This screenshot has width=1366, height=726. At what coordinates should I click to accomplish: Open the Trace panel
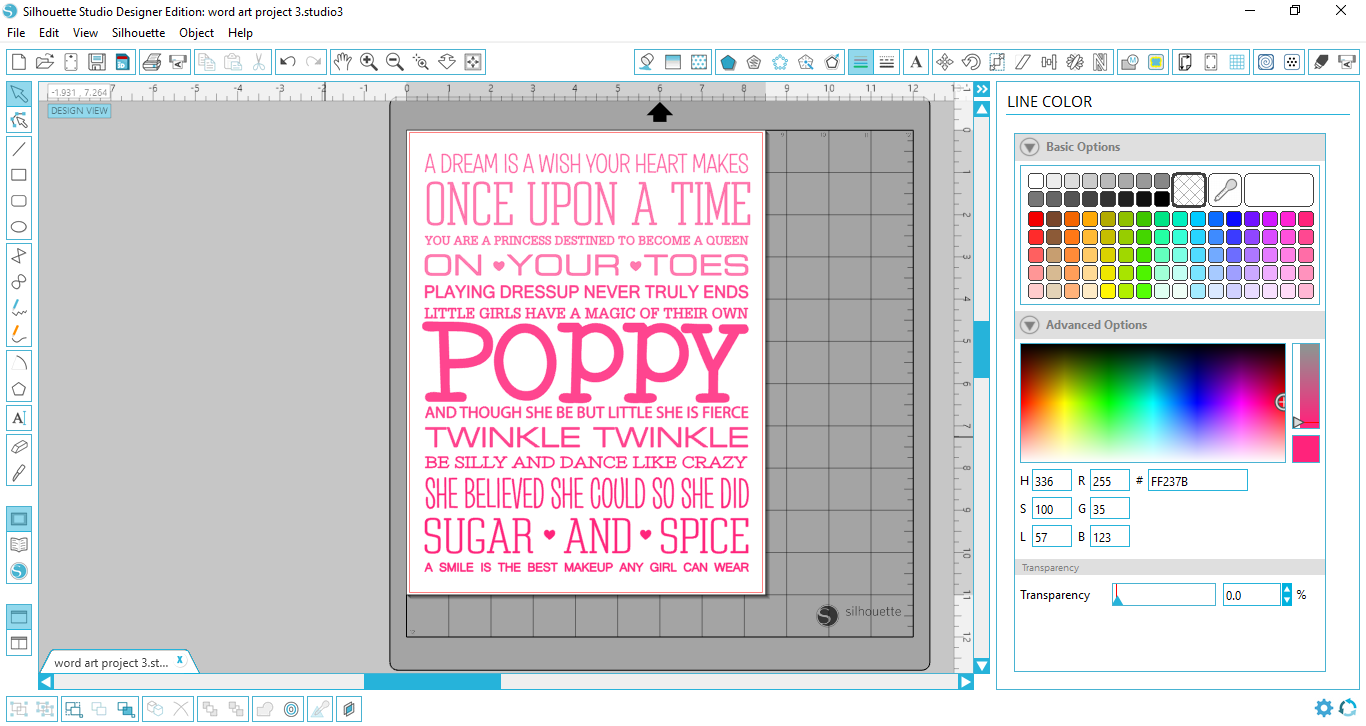pos(1158,61)
